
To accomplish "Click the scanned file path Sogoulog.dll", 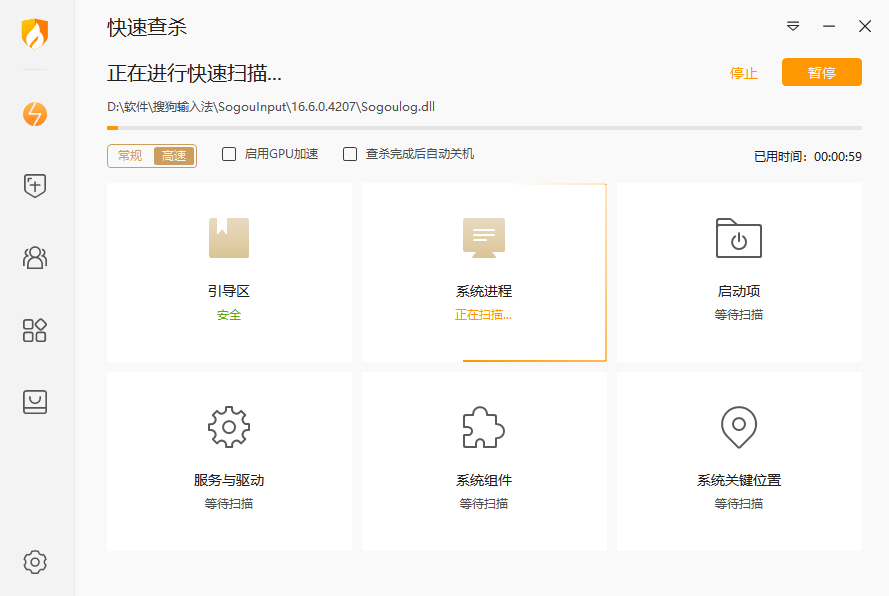I will pos(271,107).
